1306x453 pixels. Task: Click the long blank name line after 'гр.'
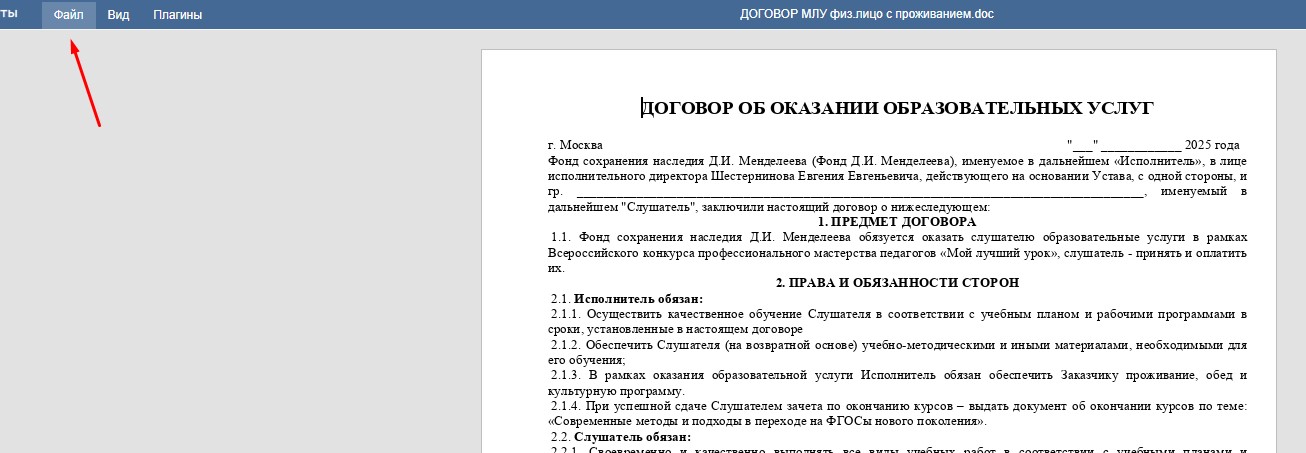click(x=860, y=192)
